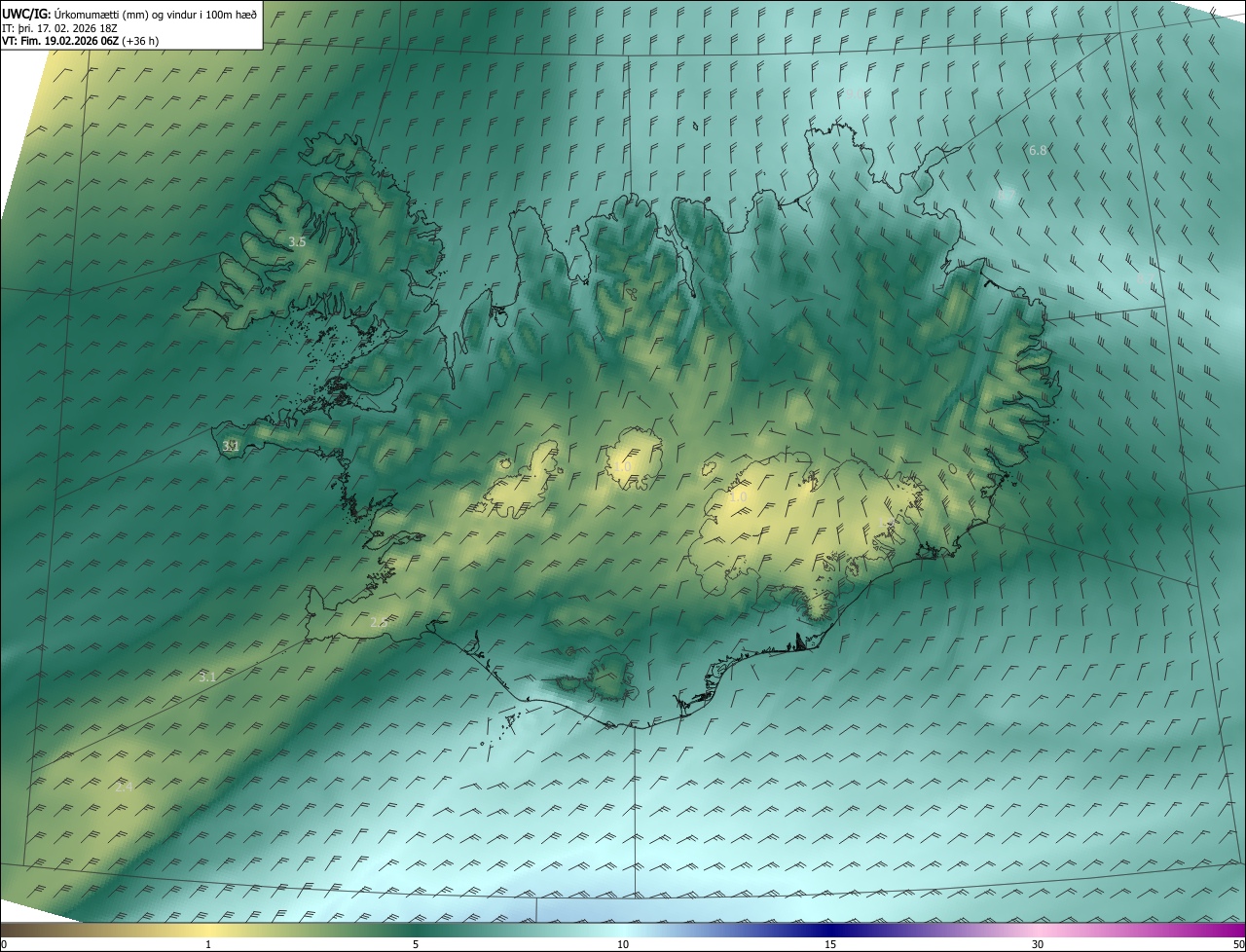Select the 6.8 precipitation value on the map
Screen dimensions: 1246x952
click(x=1038, y=150)
